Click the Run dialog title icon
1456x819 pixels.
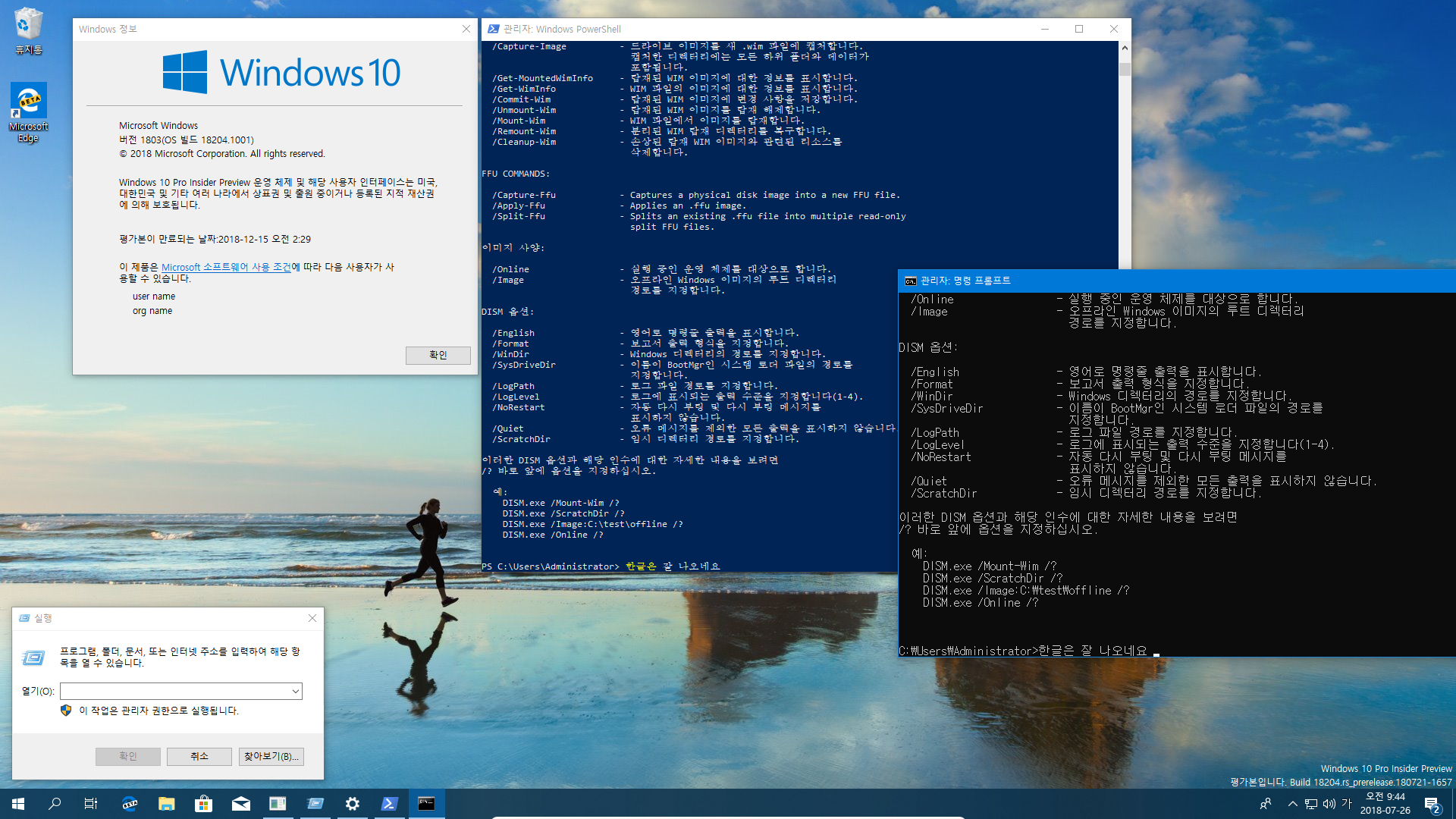(x=24, y=618)
